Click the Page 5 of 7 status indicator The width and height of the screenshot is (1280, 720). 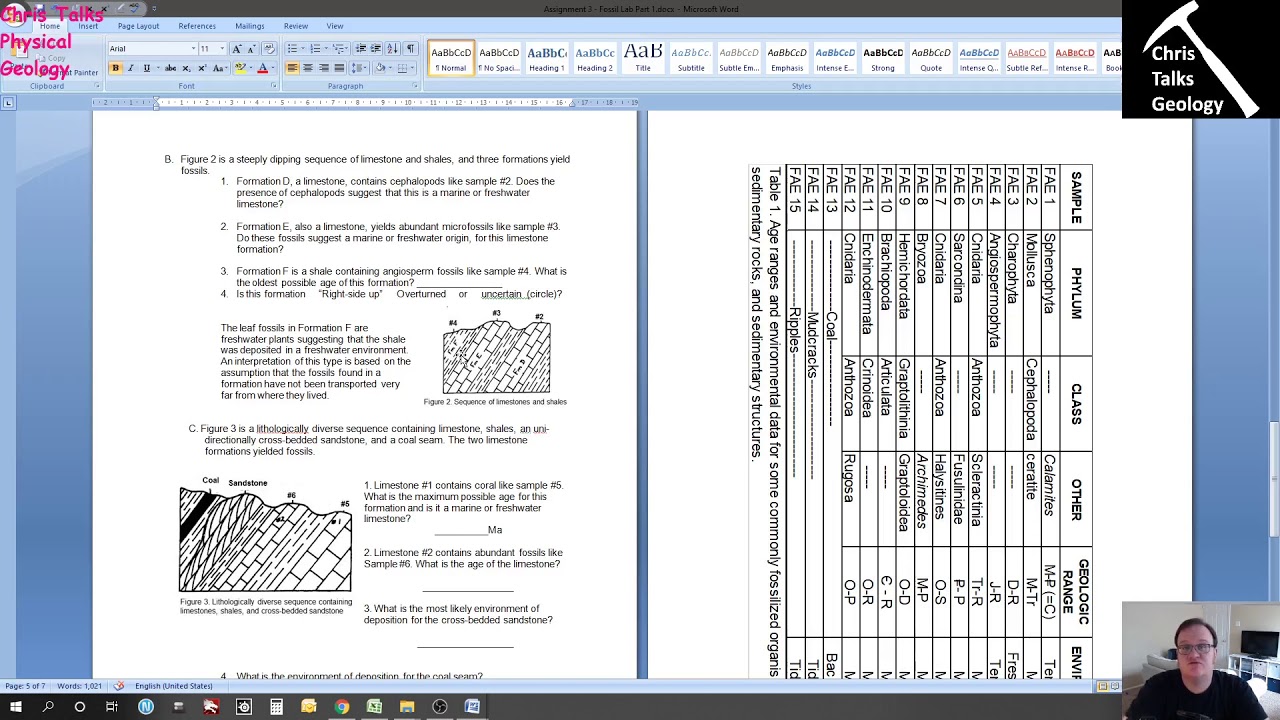[x=25, y=686]
